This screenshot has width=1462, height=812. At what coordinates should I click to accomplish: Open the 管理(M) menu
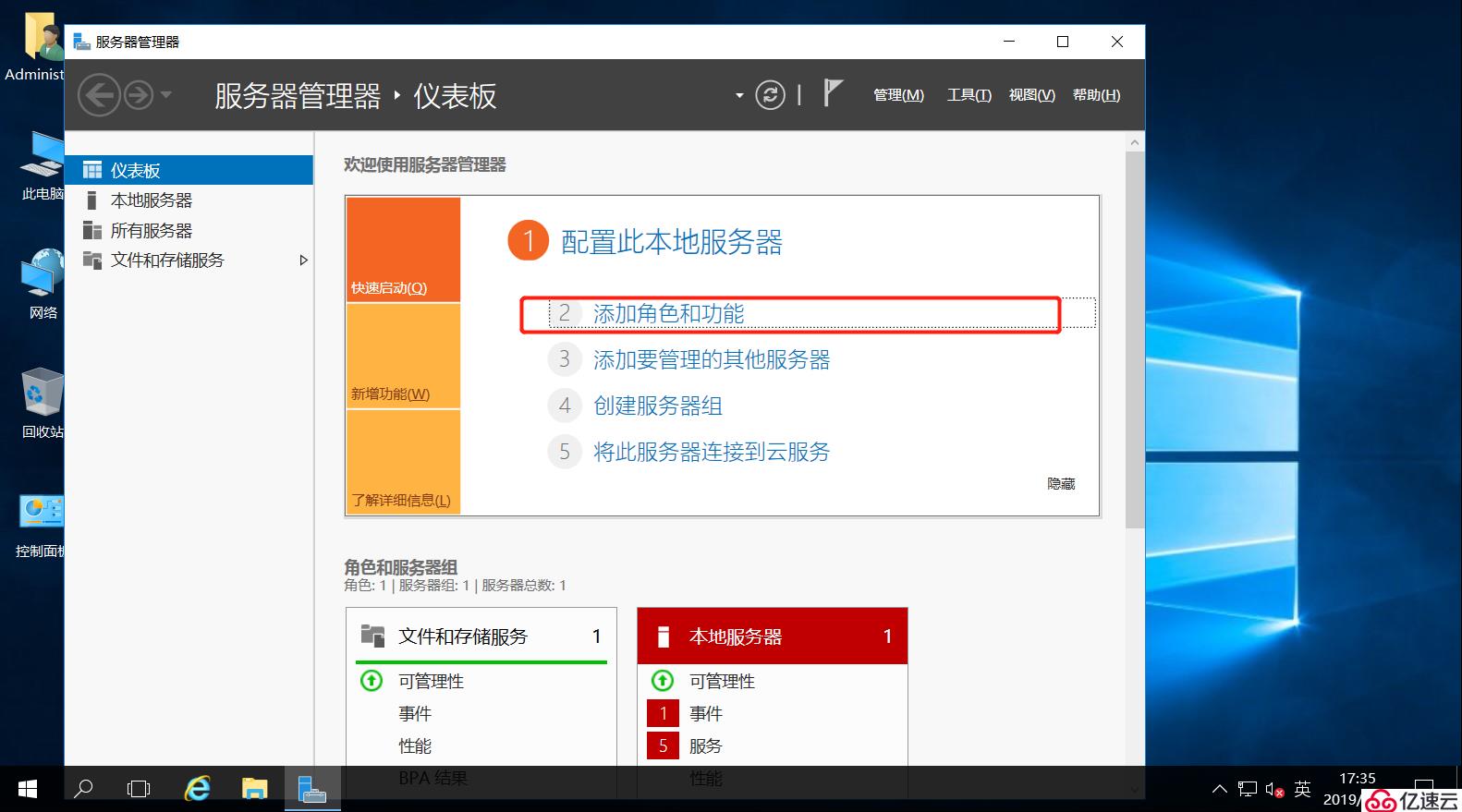898,95
